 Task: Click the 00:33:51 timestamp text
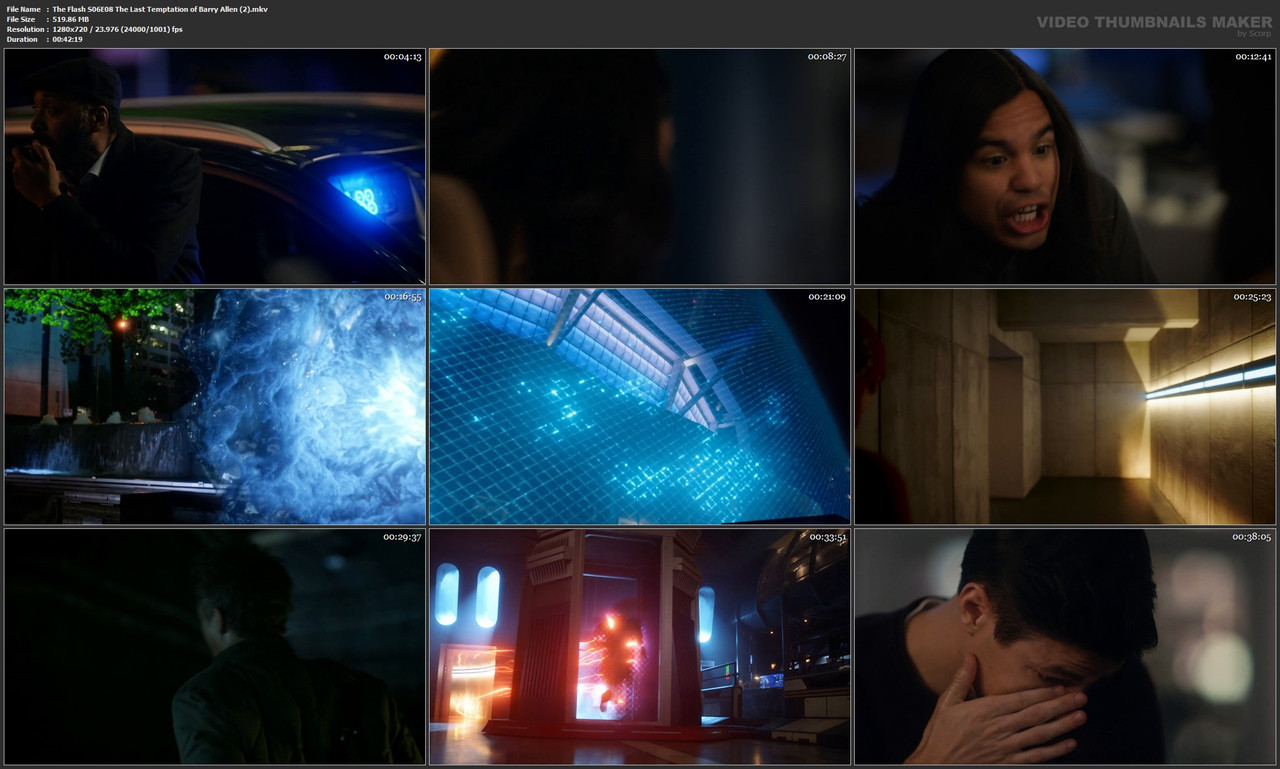(827, 537)
